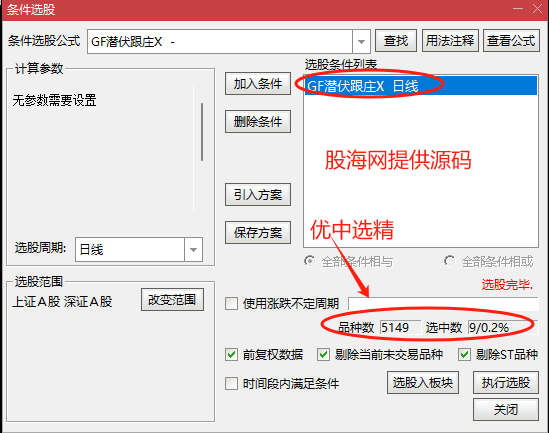The image size is (549, 433).
Task: Expand the 条件选股公式 formula dropdown arrow
Action: coord(361,42)
